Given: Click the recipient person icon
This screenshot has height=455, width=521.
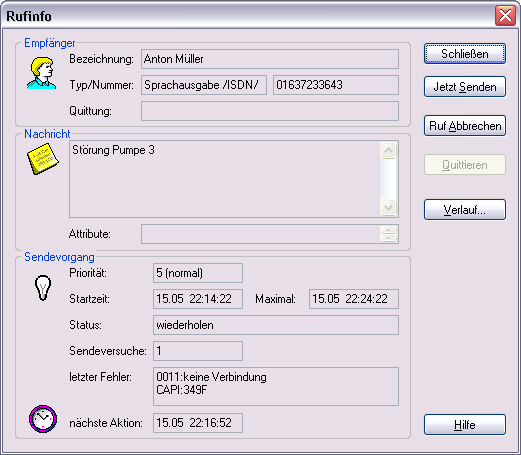Looking at the screenshot, I should 41,73.
